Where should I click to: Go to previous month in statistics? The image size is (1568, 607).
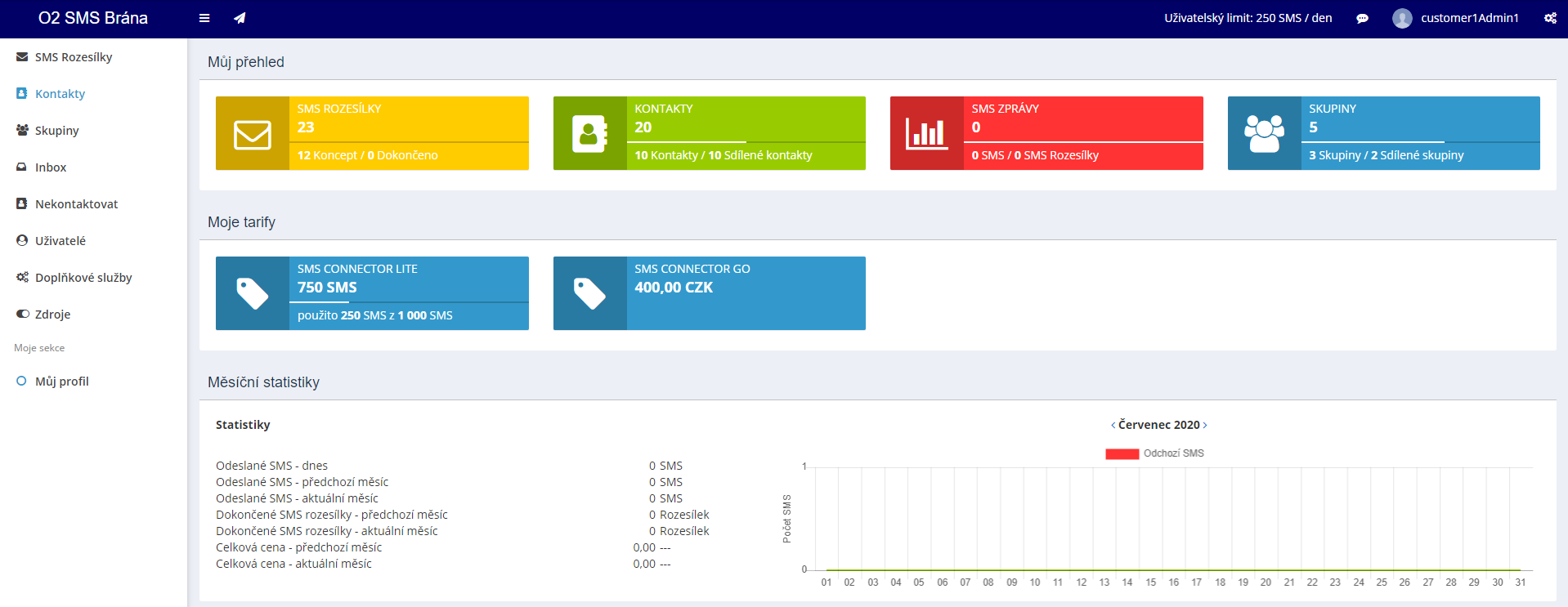[1113, 425]
